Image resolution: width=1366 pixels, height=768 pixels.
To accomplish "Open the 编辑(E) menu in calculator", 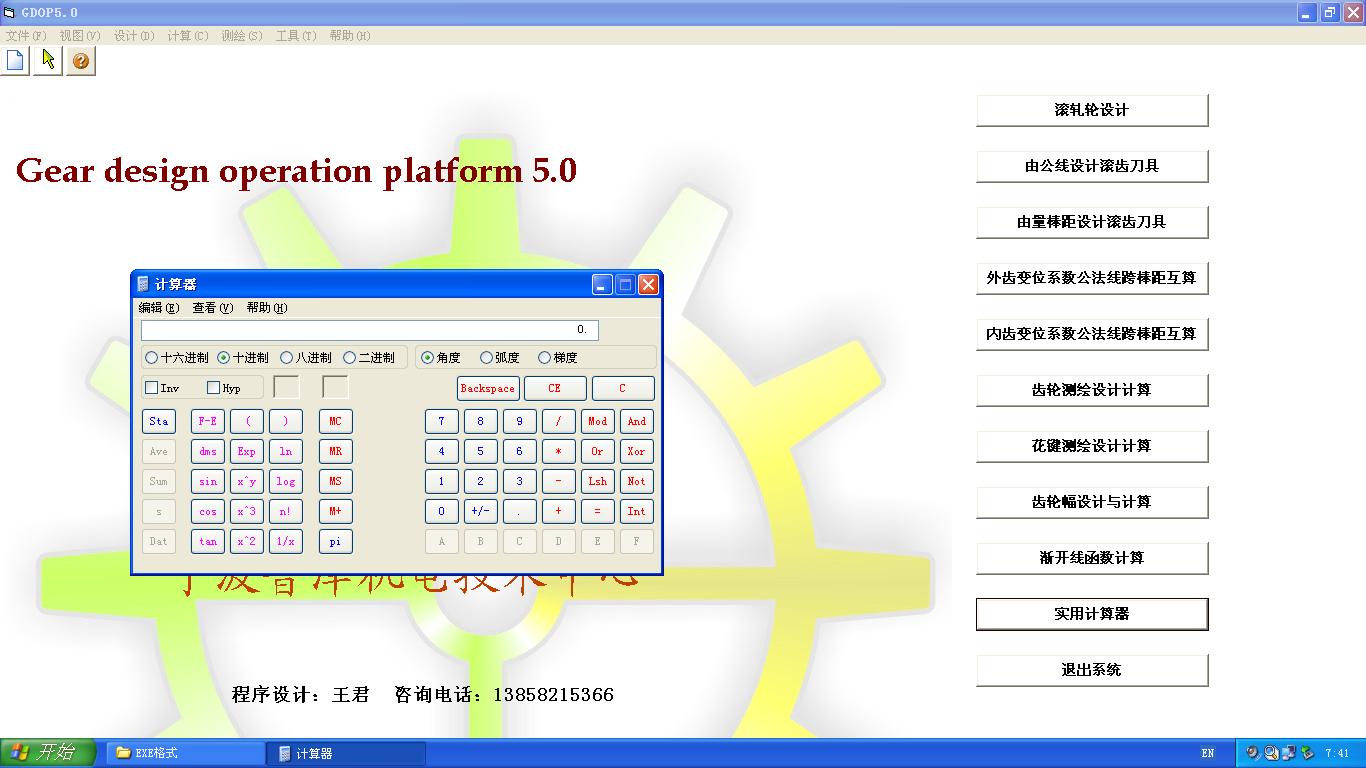I will [159, 308].
